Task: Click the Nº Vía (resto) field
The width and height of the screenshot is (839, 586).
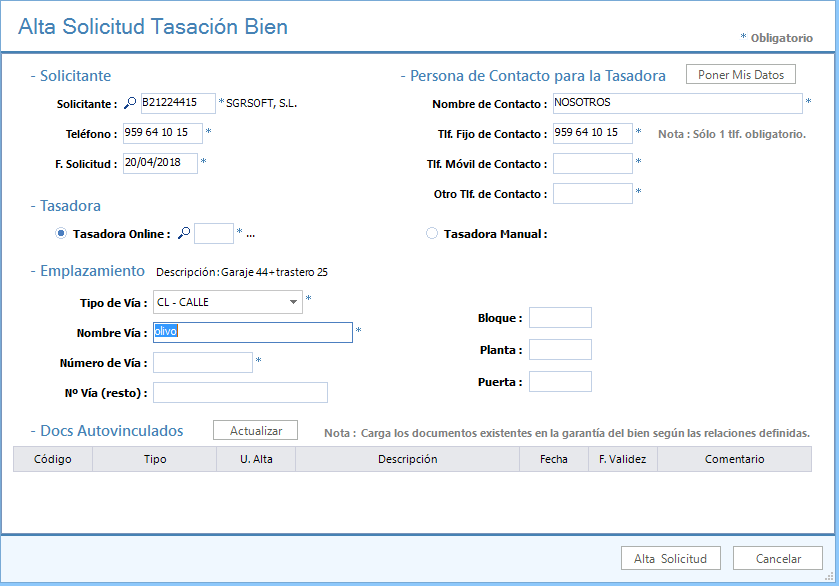Action: point(240,392)
